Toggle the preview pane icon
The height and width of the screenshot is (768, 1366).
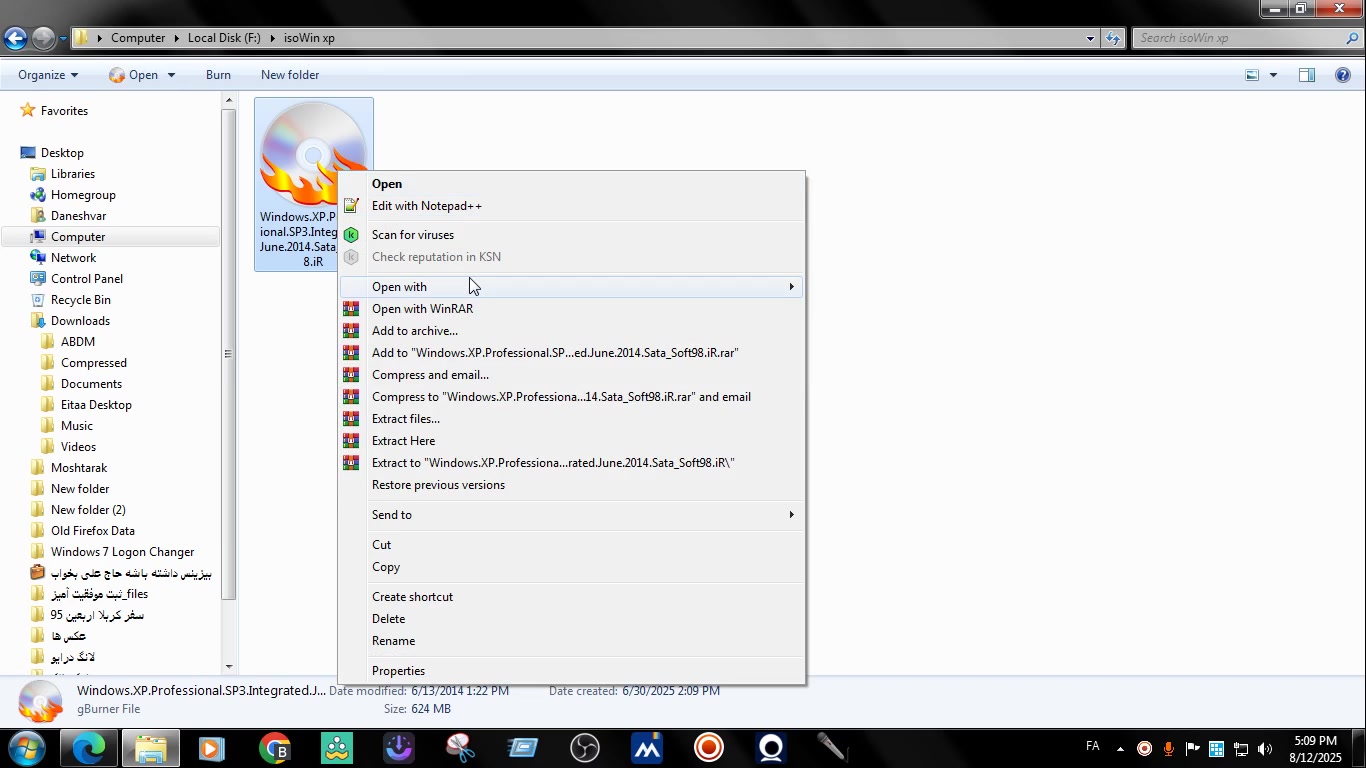(x=1307, y=75)
